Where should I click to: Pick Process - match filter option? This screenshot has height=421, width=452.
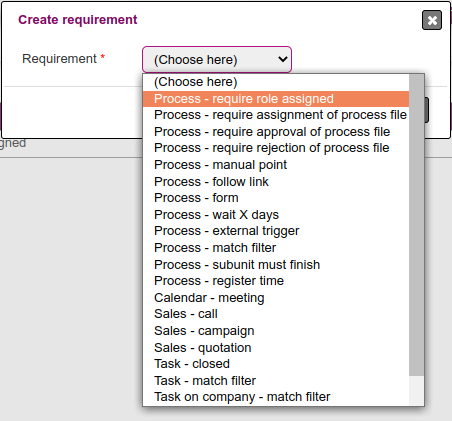[x=276, y=248]
